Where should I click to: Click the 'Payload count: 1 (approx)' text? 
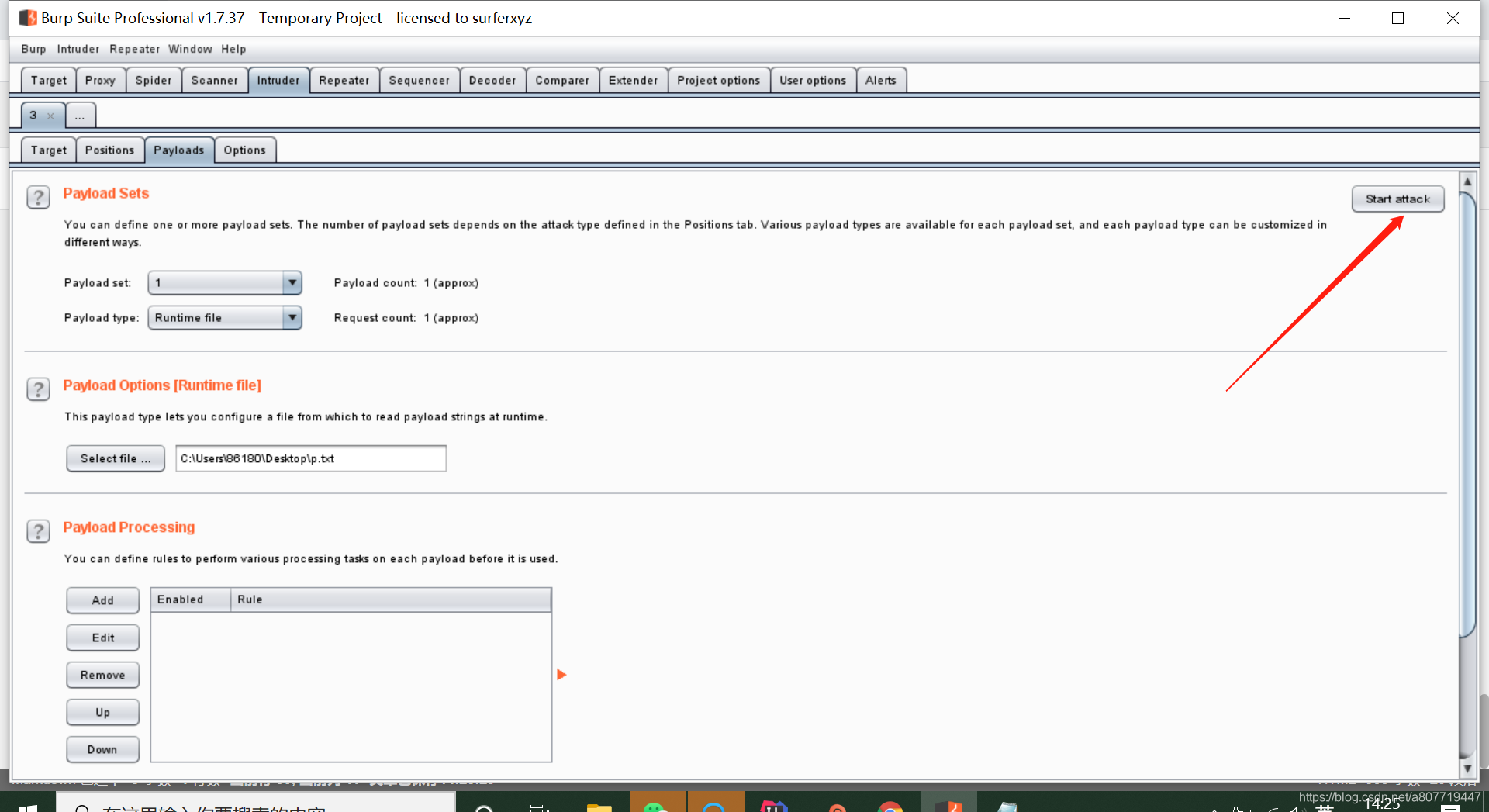point(406,283)
